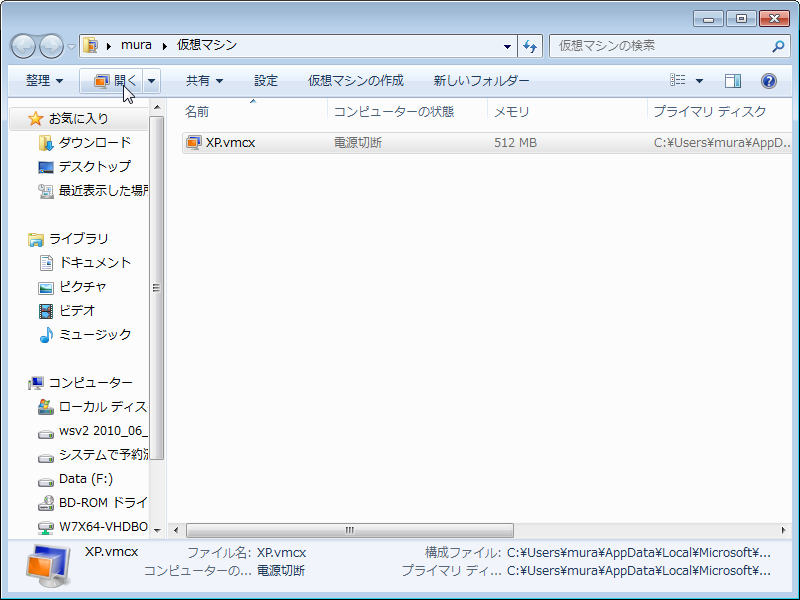Viewport: 800px width, 600px height.
Task: Open デスクトップ in favorites
Action: click(95, 167)
